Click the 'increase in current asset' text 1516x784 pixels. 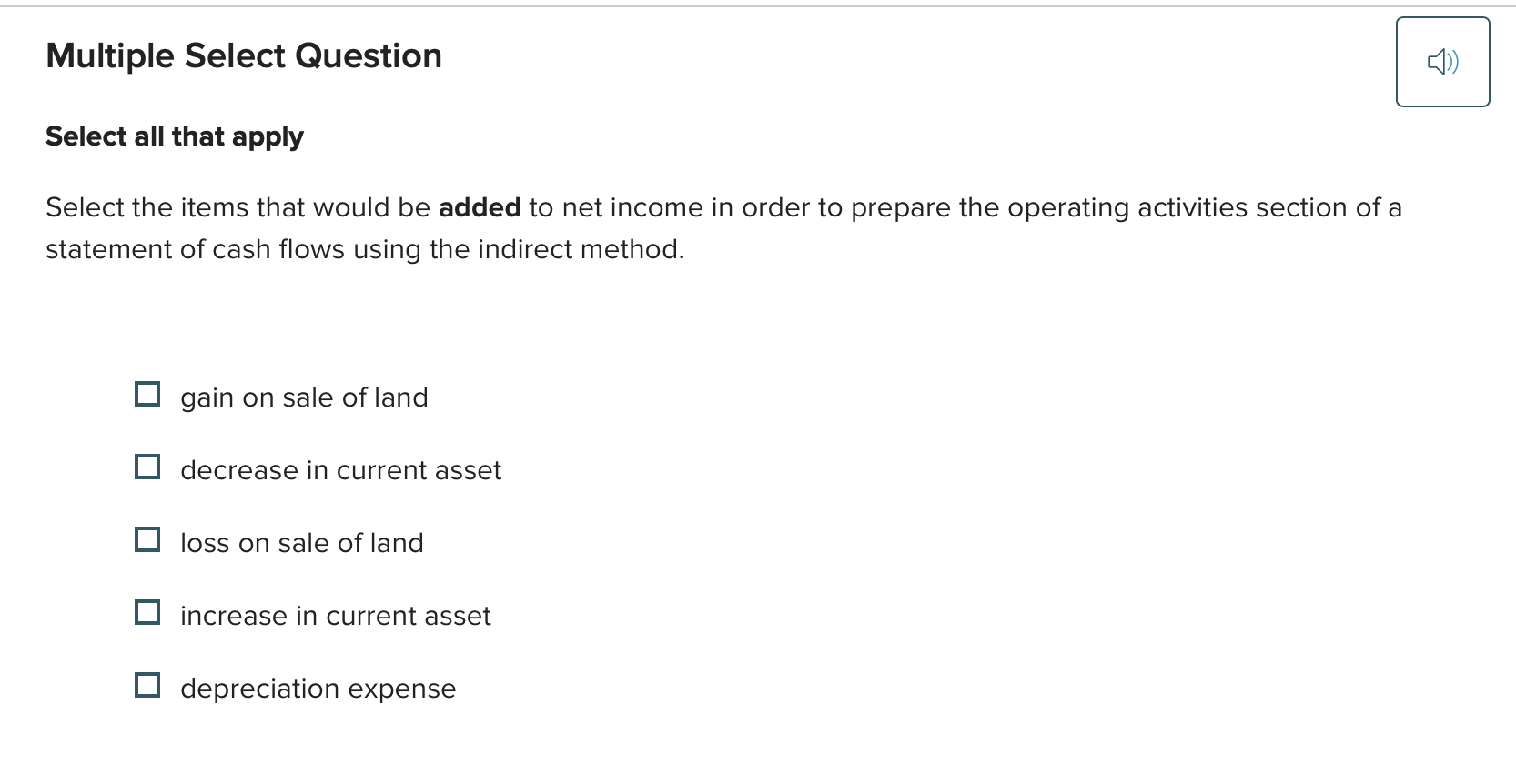[x=335, y=616]
